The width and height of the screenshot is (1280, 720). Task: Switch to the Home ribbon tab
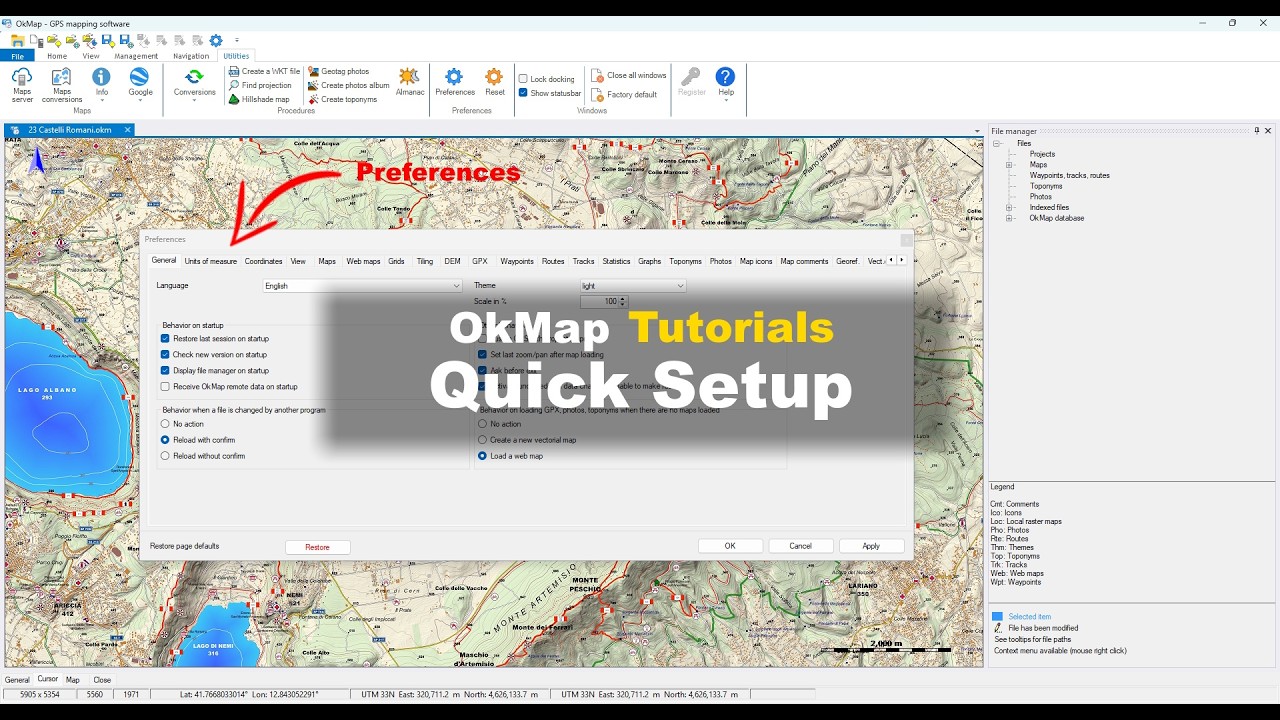[57, 56]
